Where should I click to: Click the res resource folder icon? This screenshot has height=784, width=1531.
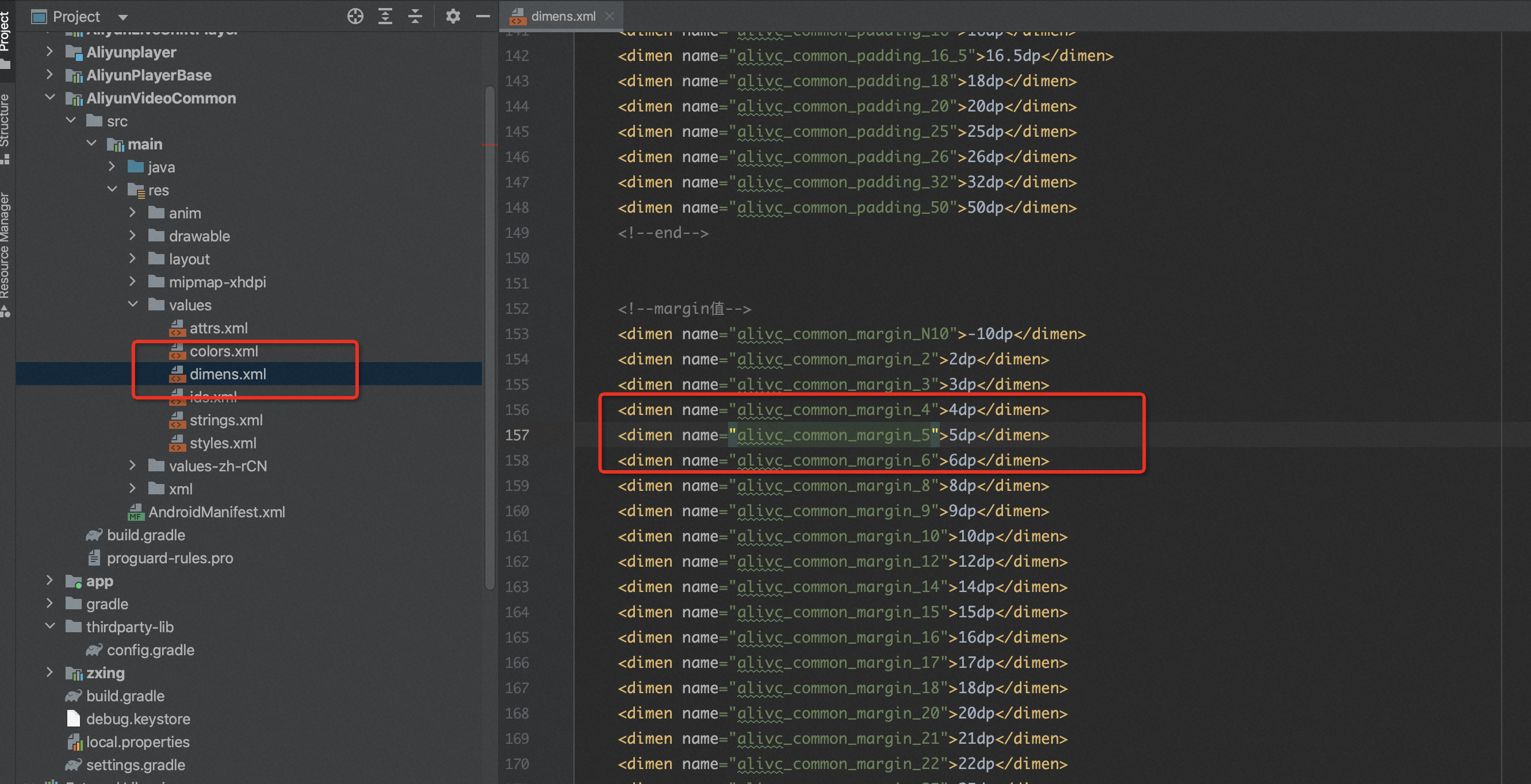[x=136, y=190]
